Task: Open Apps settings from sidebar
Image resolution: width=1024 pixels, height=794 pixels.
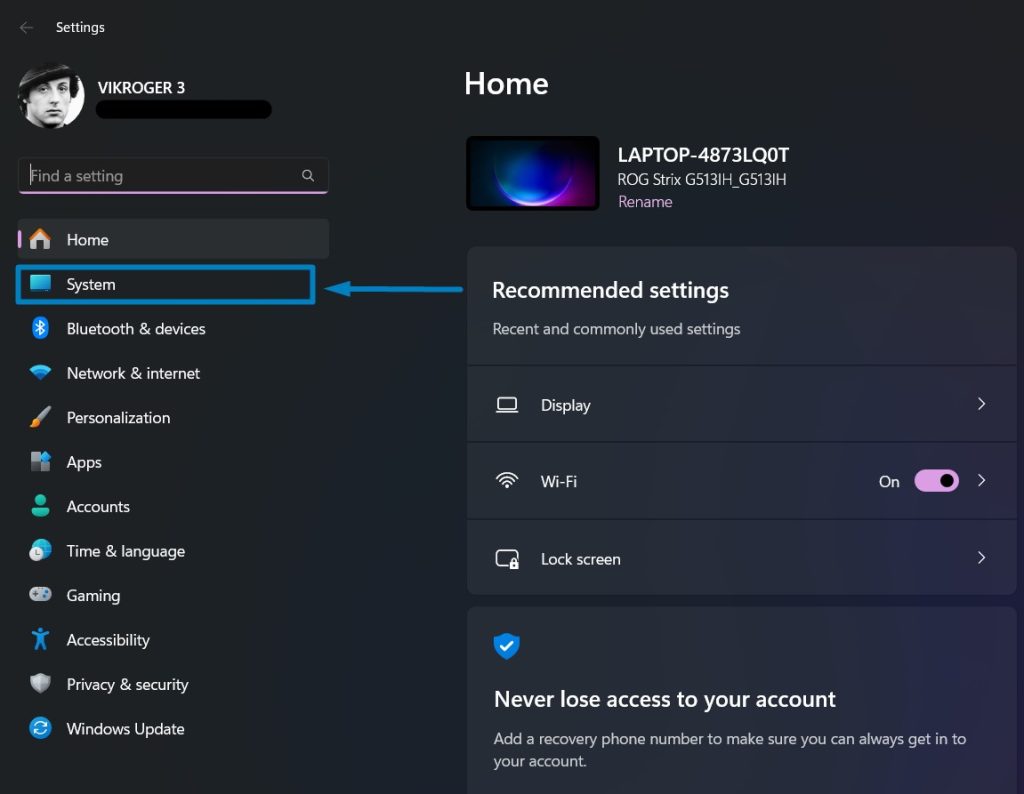Action: (x=83, y=462)
